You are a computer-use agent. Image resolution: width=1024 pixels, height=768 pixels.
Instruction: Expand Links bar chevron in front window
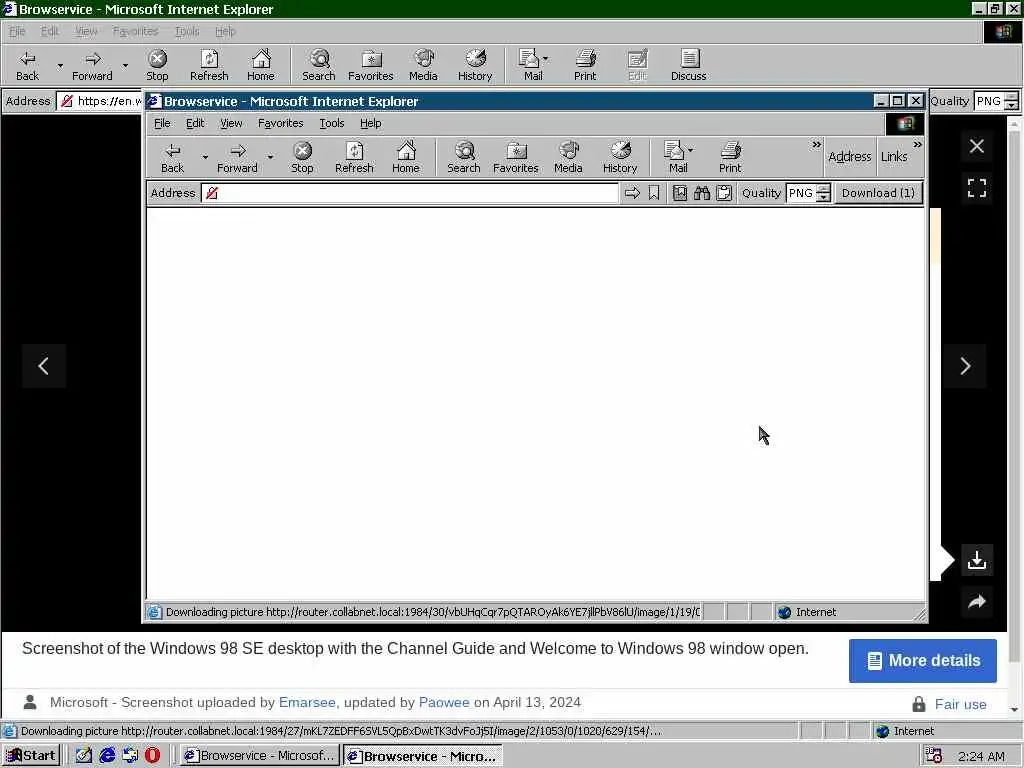(x=918, y=144)
